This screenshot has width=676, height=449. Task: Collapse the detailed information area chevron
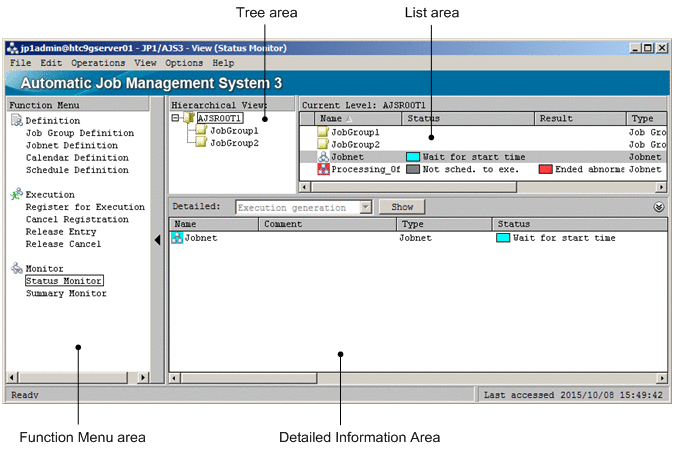pyautogui.click(x=659, y=207)
